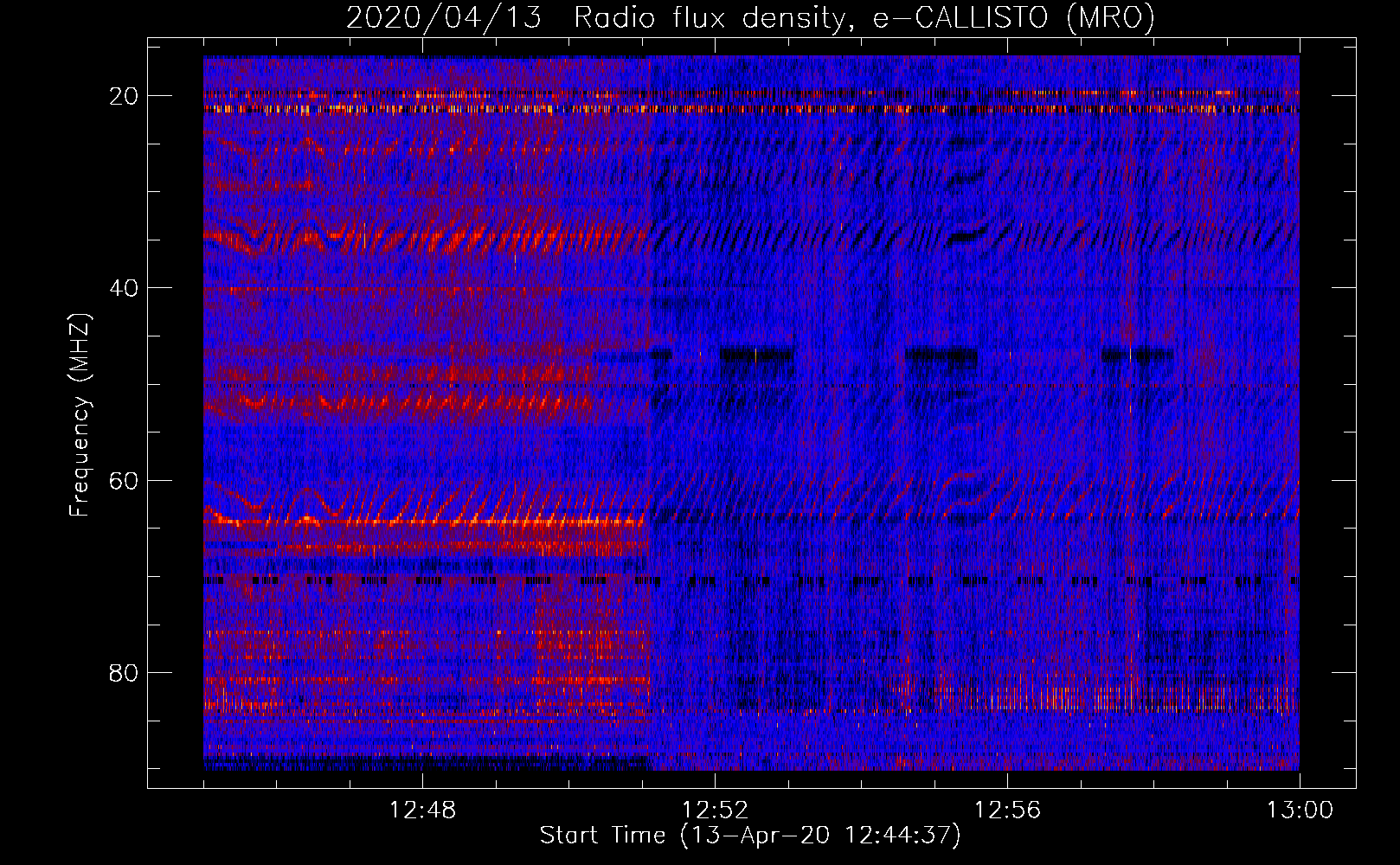This screenshot has width=1400, height=865.
Task: Click the '80' frequency tick label
Action: point(124,672)
